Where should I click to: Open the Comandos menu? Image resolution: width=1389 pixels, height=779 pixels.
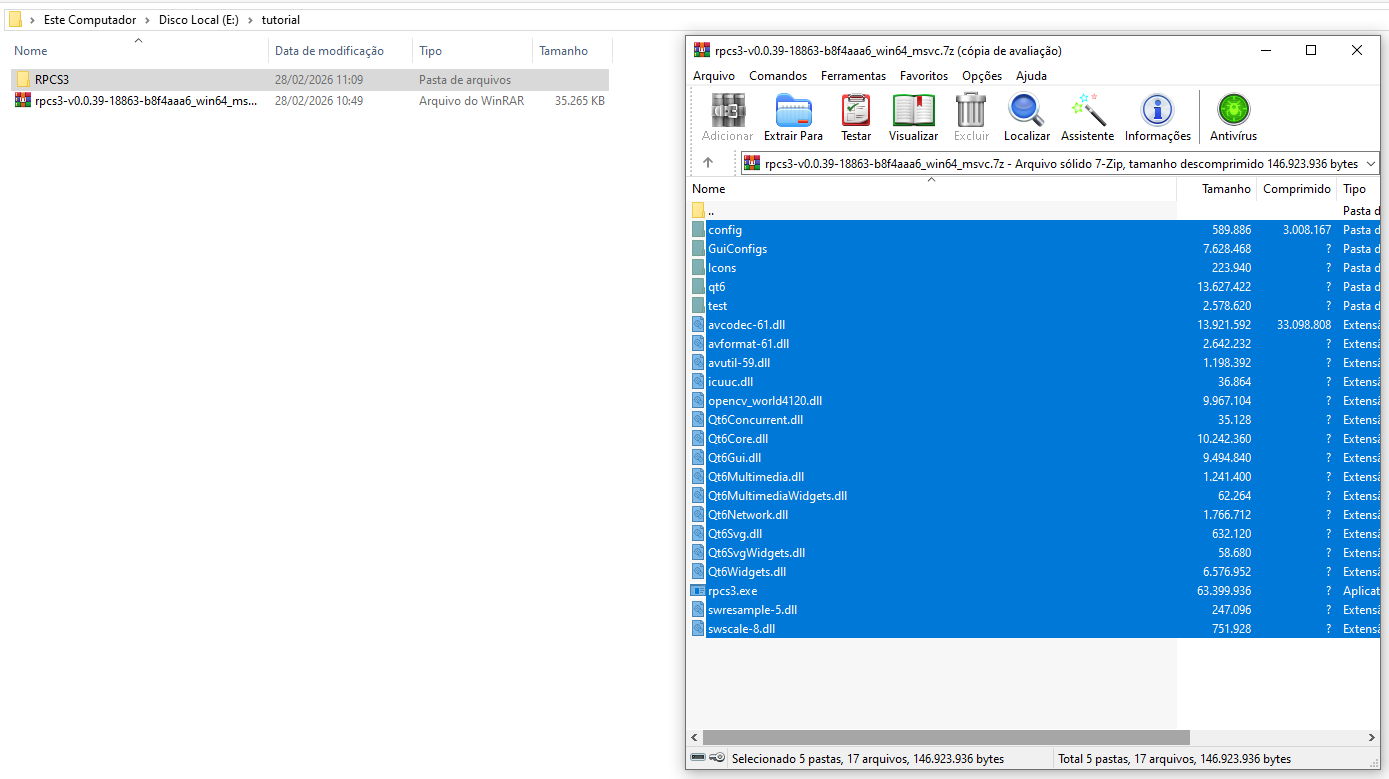pos(778,76)
